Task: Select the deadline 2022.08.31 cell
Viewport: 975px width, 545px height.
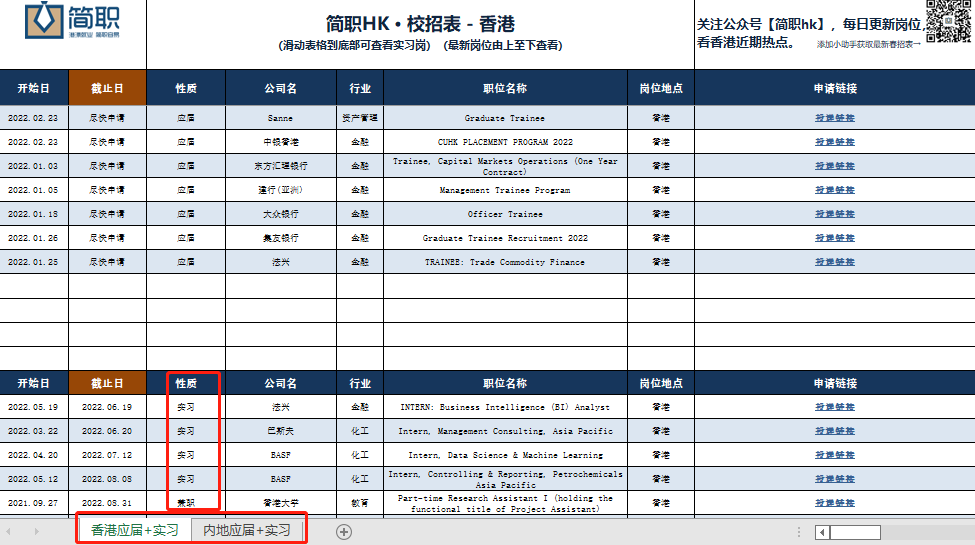Action: [107, 503]
